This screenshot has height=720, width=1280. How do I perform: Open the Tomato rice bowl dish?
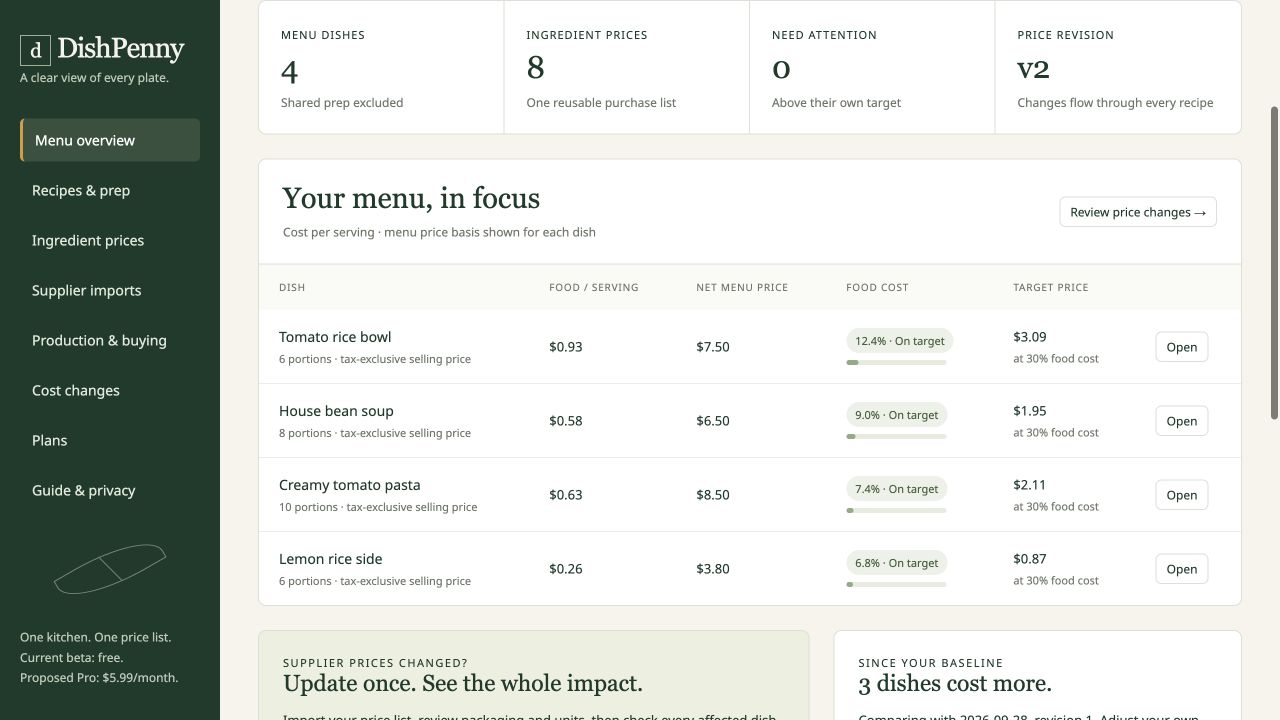coord(1182,347)
